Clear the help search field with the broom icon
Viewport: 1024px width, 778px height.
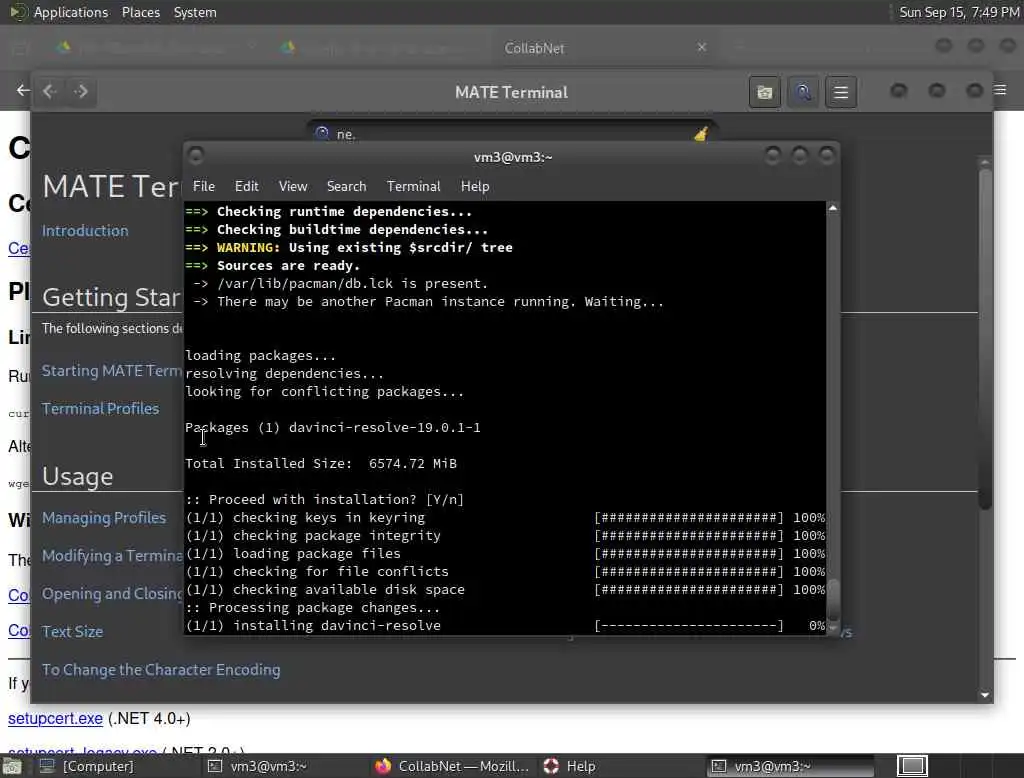pyautogui.click(x=701, y=134)
